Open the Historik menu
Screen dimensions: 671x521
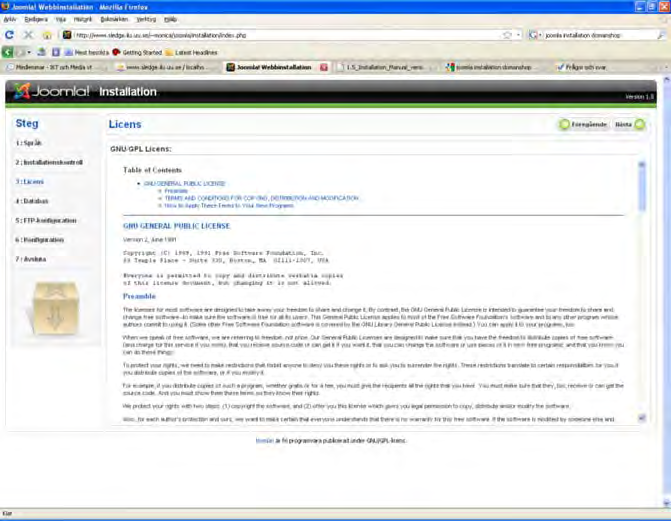coord(83,19)
